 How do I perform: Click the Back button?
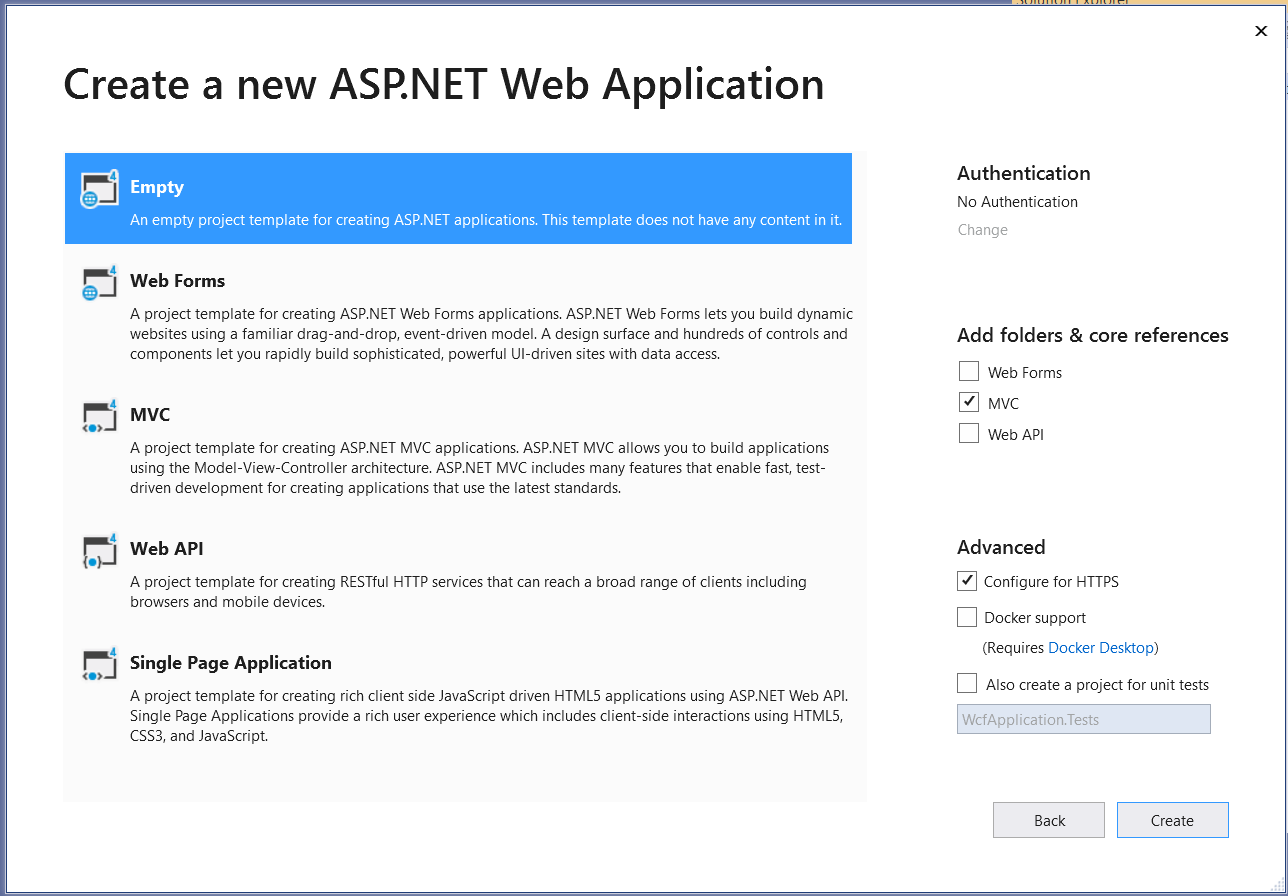[x=1048, y=819]
